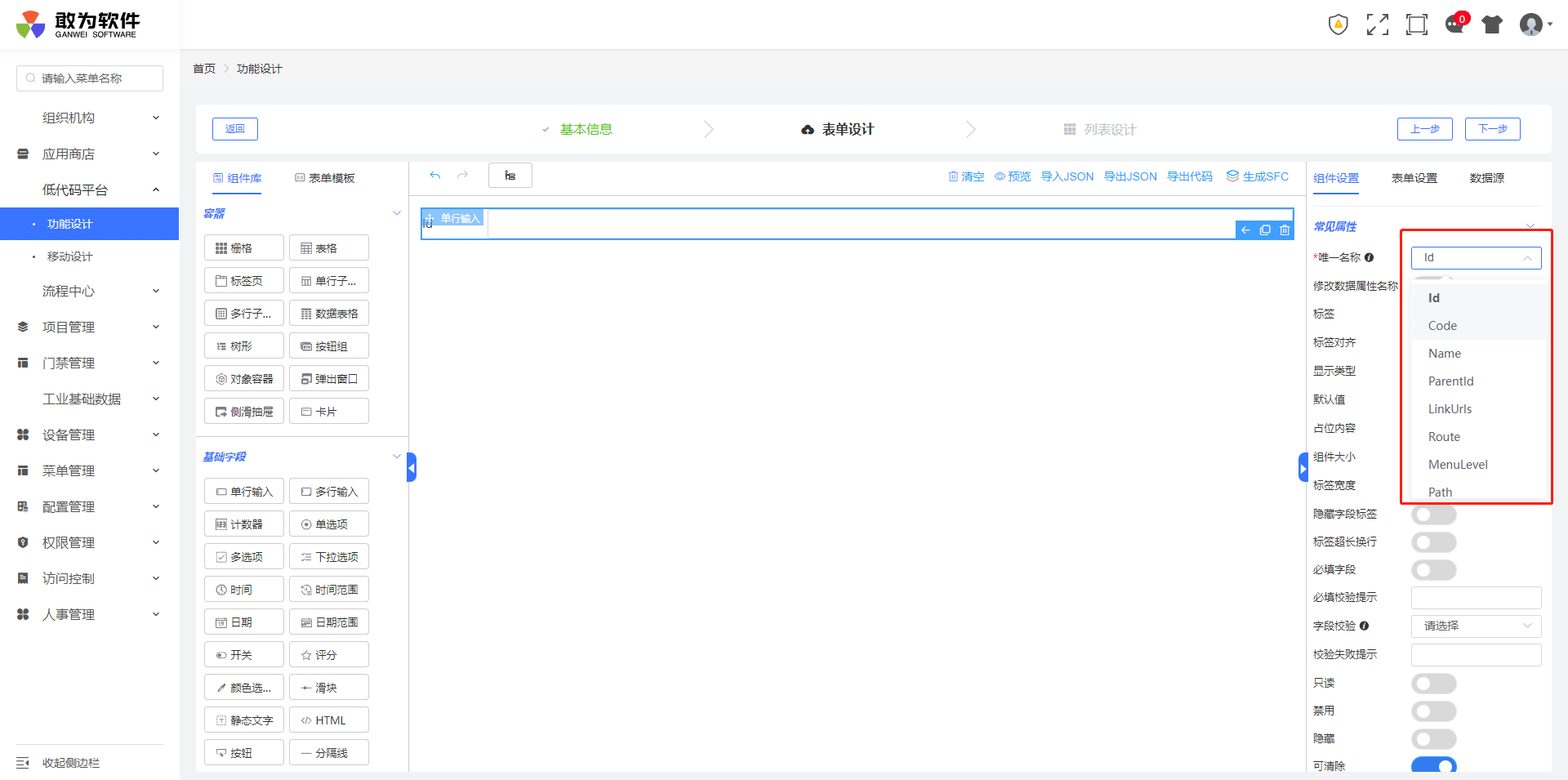Viewport: 1568px width, 780px height.
Task: Enable the 禁用 switch
Action: pos(1434,711)
